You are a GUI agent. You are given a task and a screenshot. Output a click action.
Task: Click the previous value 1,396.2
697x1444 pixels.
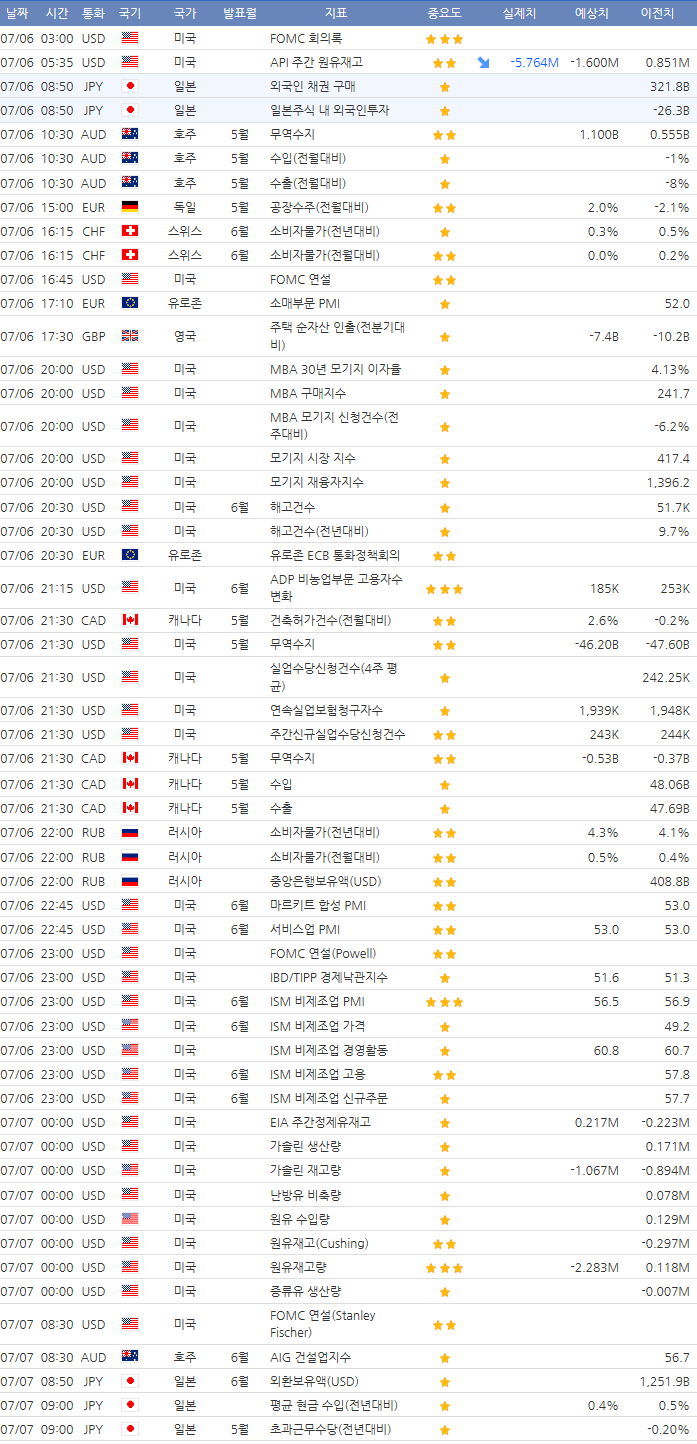[668, 482]
